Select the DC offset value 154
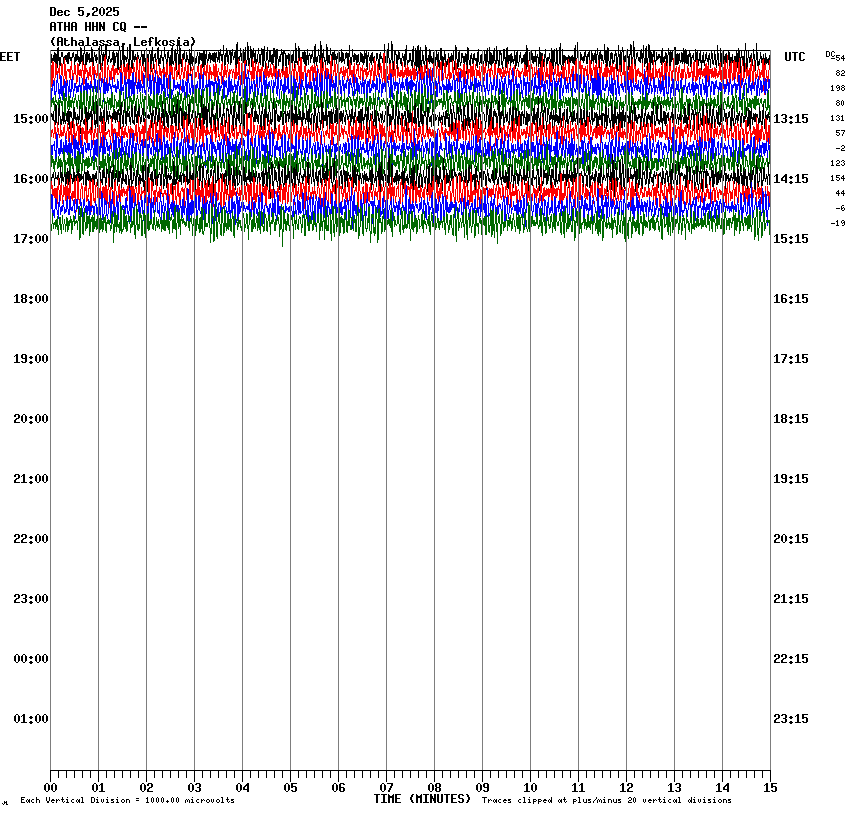The image size is (850, 814). pyautogui.click(x=837, y=178)
